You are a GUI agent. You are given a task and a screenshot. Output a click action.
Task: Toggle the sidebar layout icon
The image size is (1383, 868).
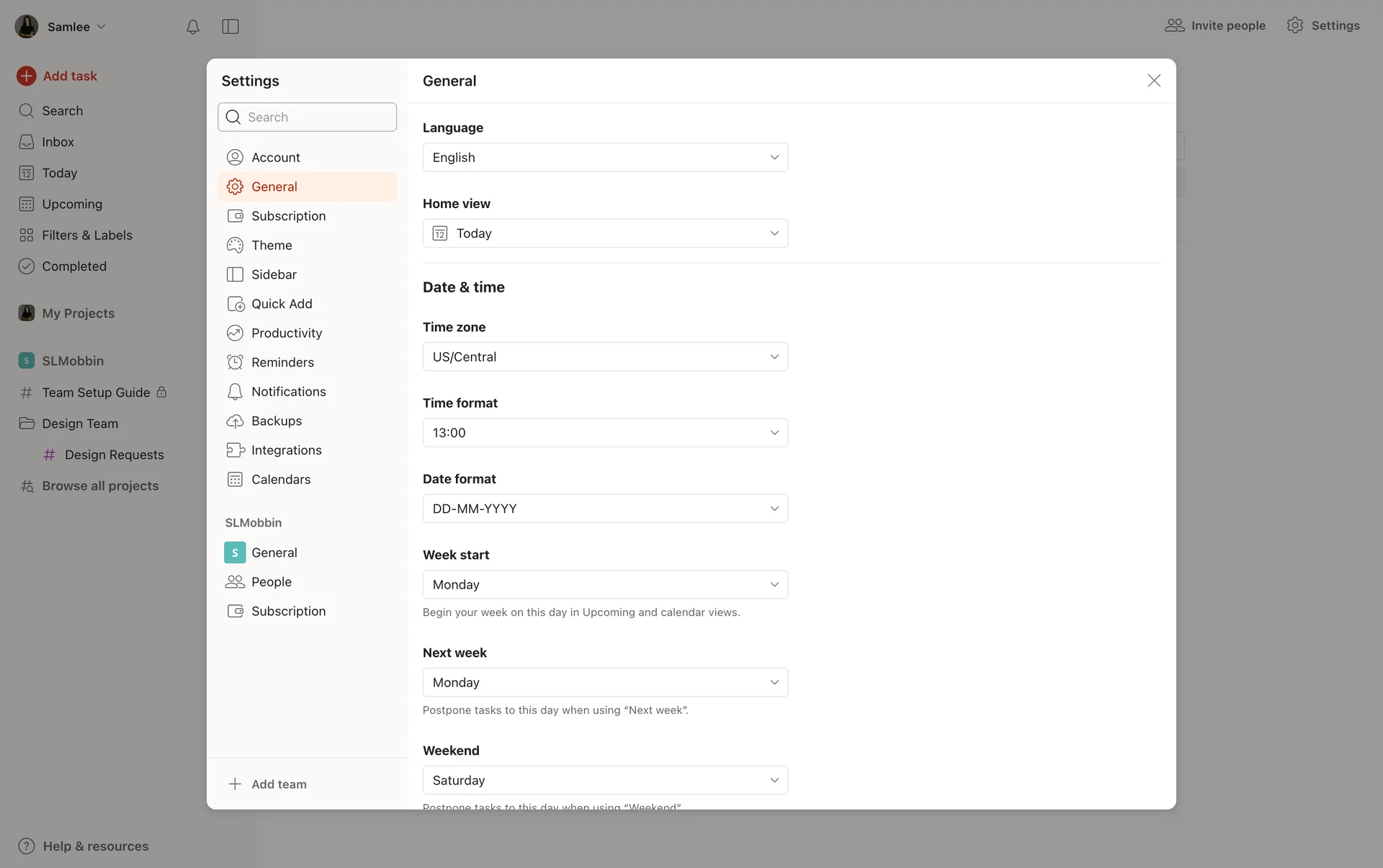[230, 27]
